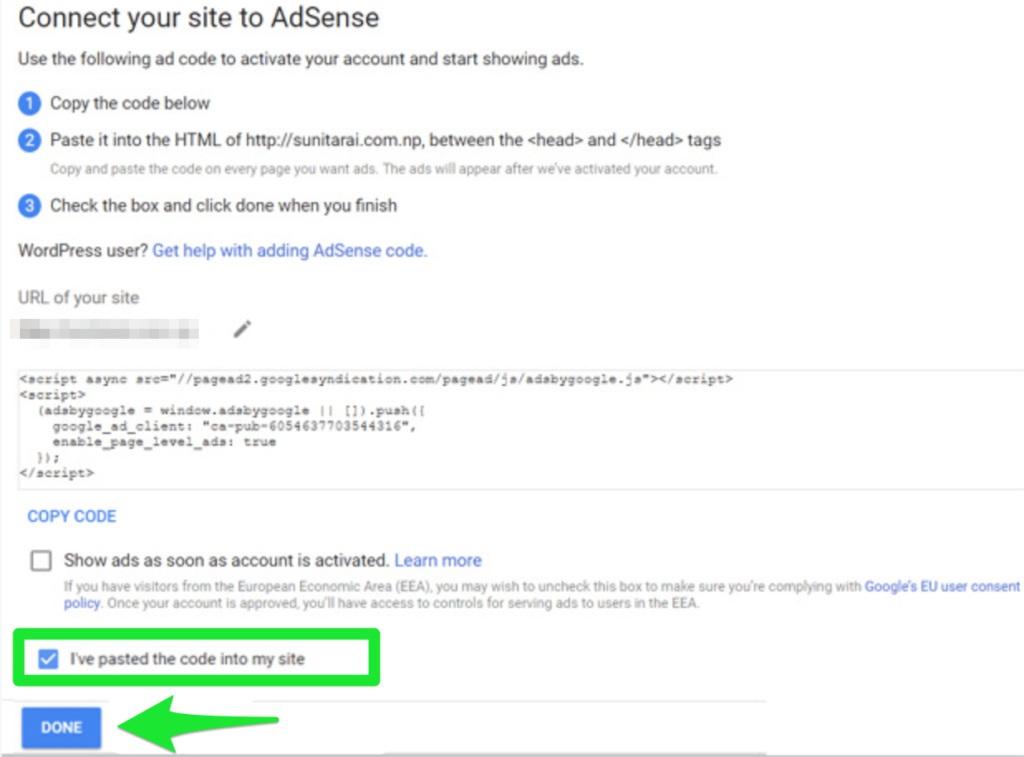Click the DONE button
The image size is (1024, 757).
(x=61, y=728)
